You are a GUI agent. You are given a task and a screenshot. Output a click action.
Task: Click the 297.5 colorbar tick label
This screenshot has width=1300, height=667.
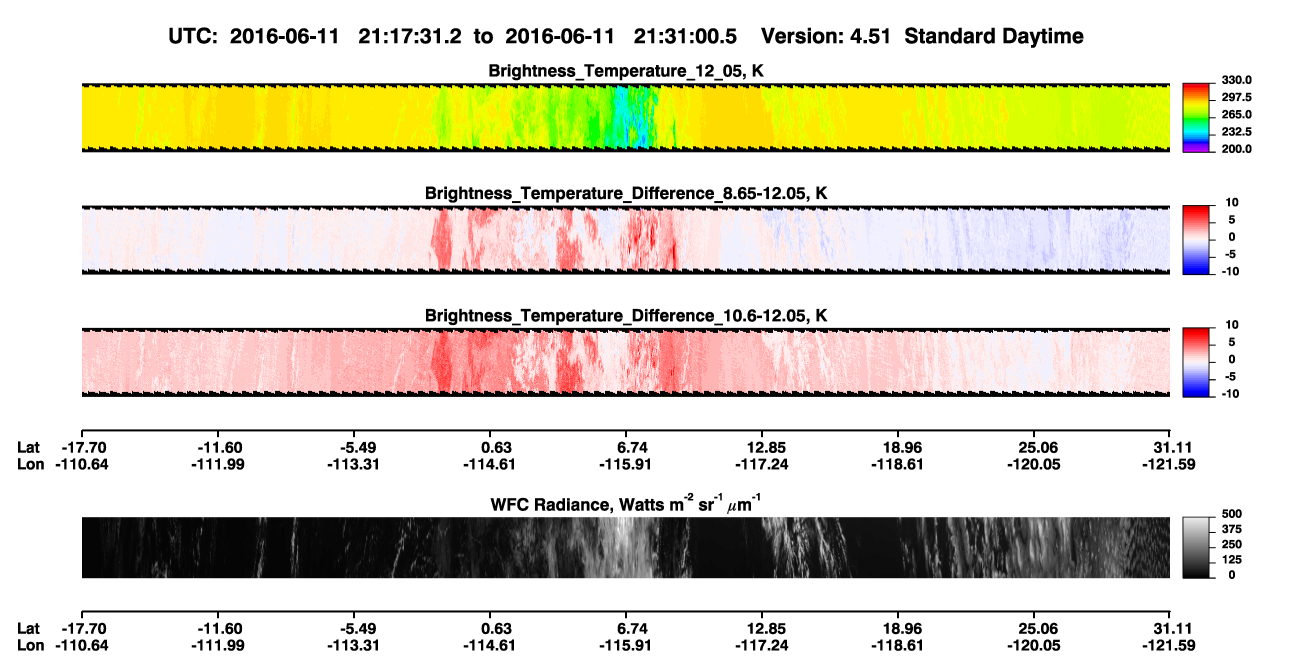[1236, 97]
